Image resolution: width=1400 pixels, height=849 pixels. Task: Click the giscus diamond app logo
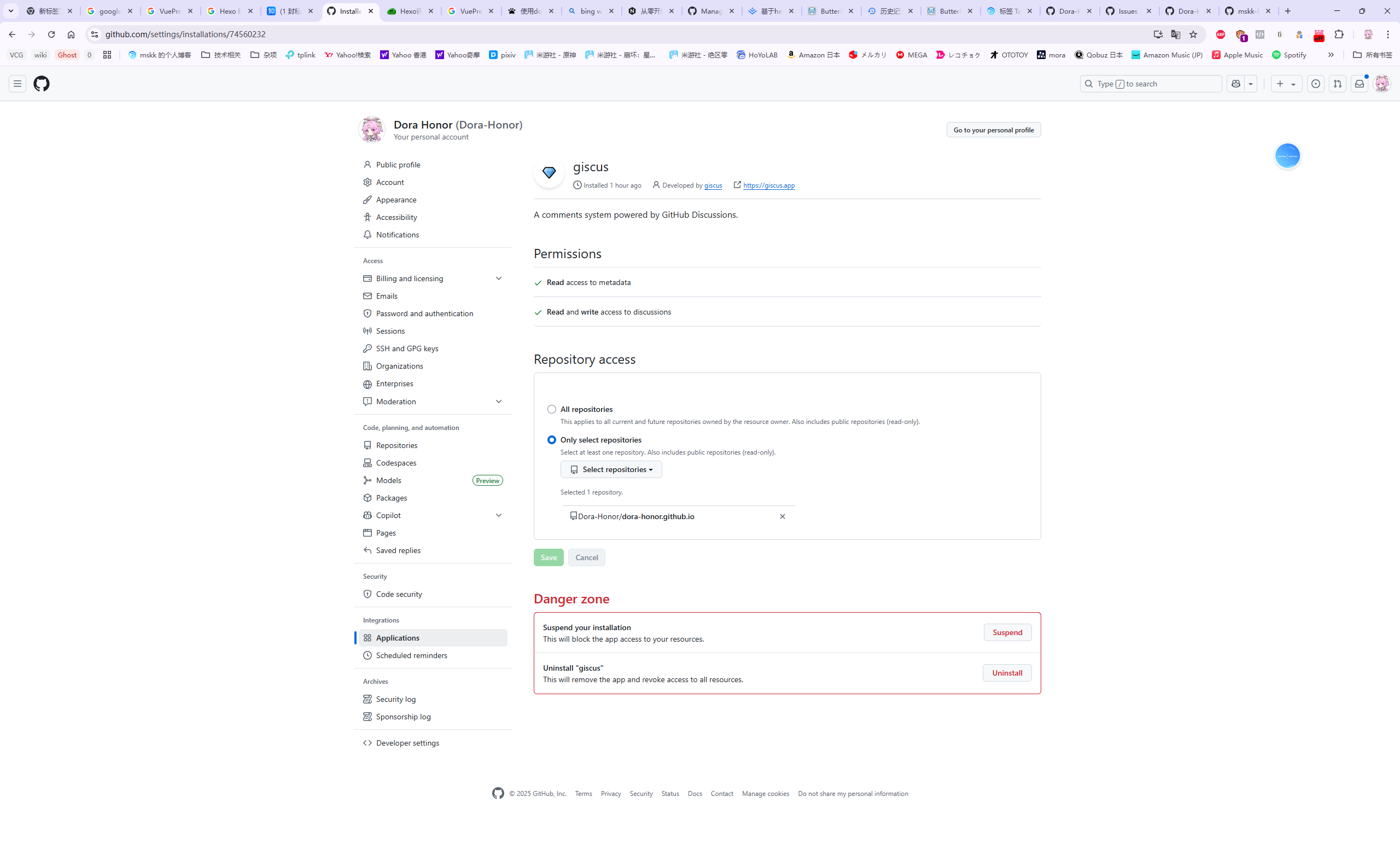pyautogui.click(x=549, y=173)
